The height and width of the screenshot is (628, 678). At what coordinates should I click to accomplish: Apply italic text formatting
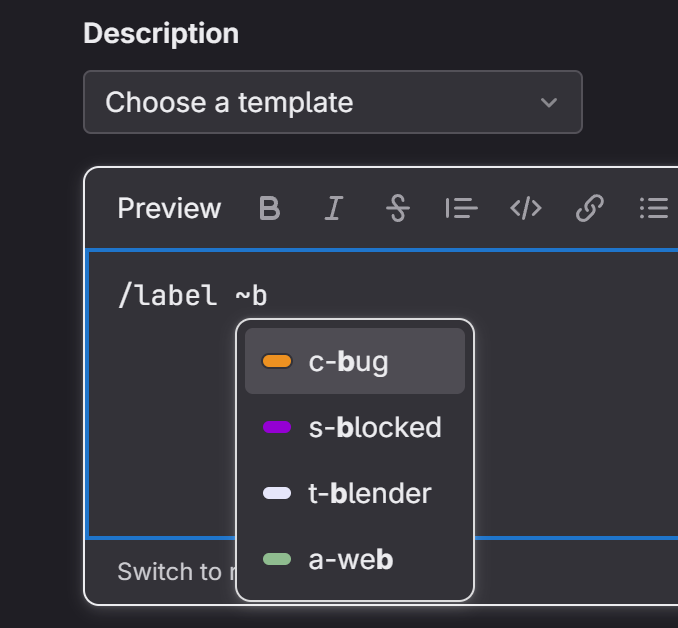[333, 208]
